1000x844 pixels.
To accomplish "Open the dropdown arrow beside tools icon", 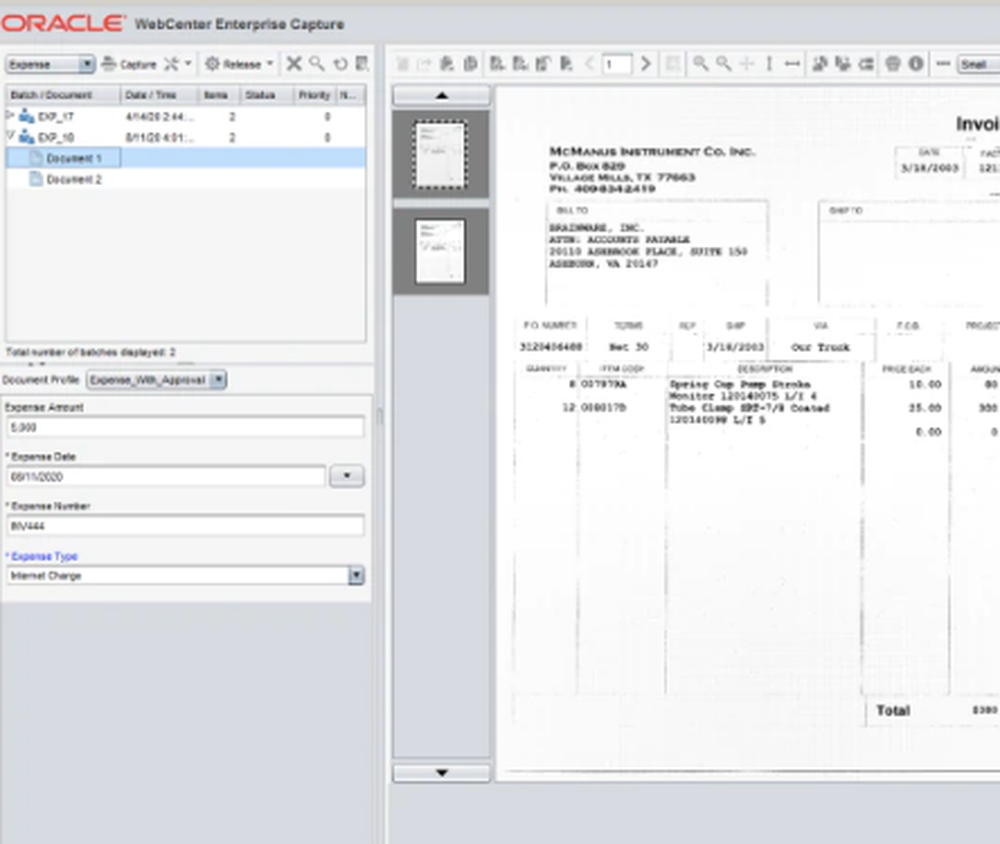I will point(188,63).
